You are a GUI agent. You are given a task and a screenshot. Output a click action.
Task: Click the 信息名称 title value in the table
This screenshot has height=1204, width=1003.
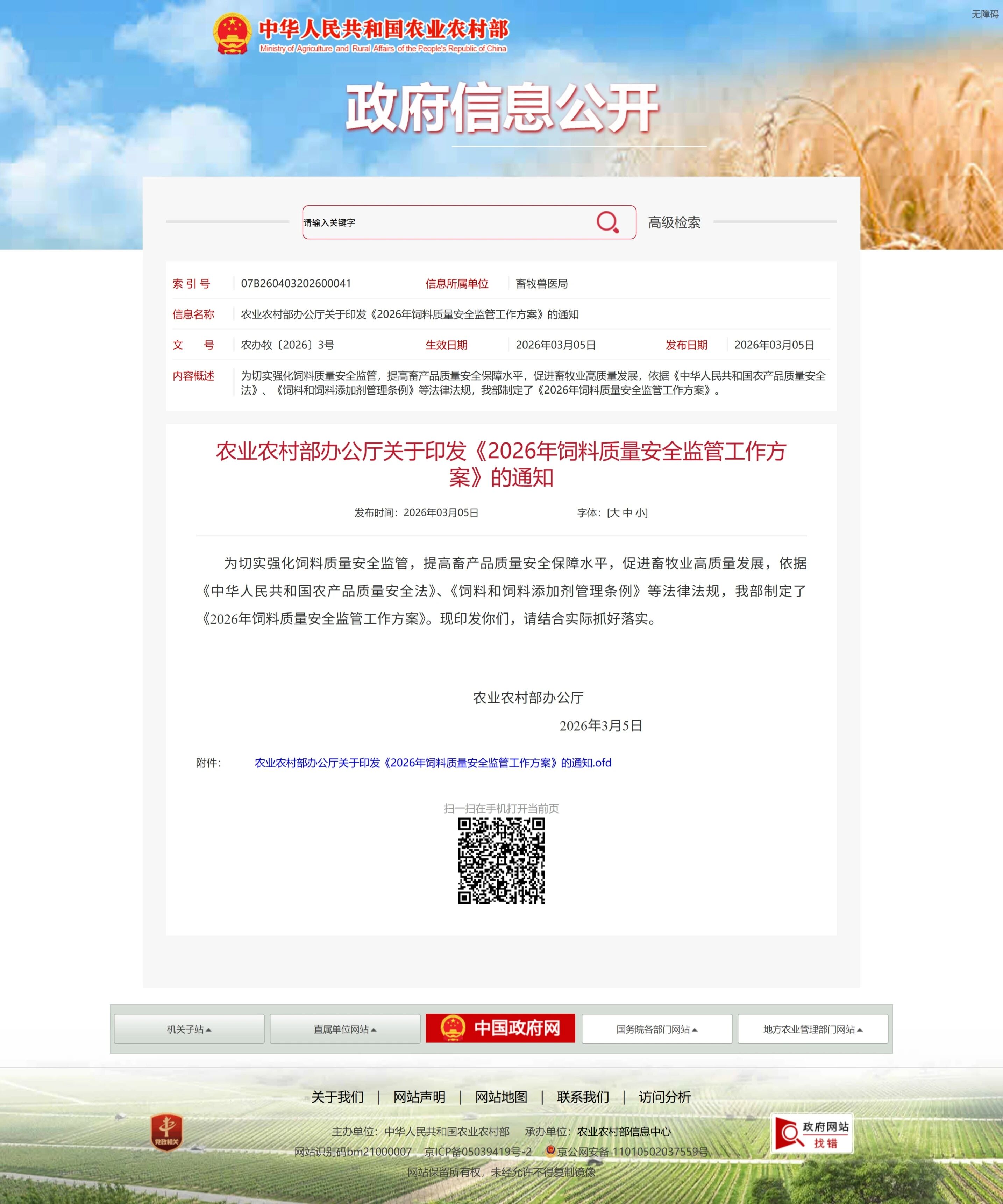pyautogui.click(x=410, y=314)
